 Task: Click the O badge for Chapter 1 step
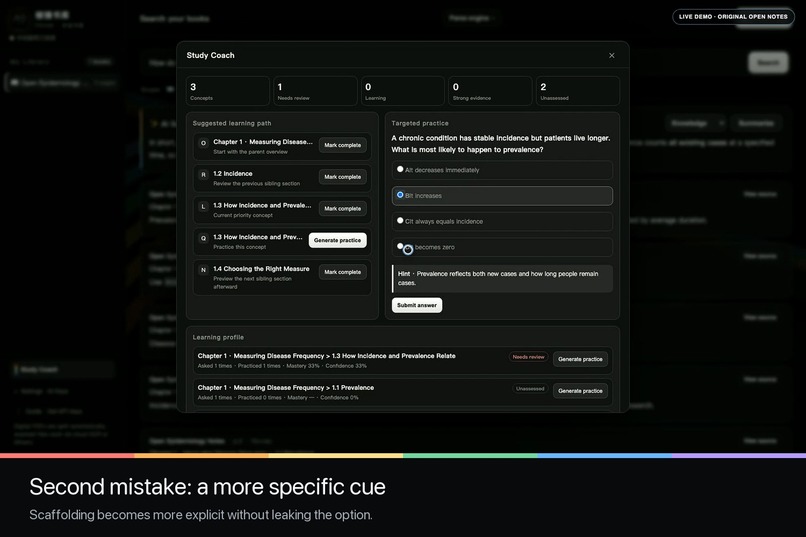pyautogui.click(x=203, y=143)
